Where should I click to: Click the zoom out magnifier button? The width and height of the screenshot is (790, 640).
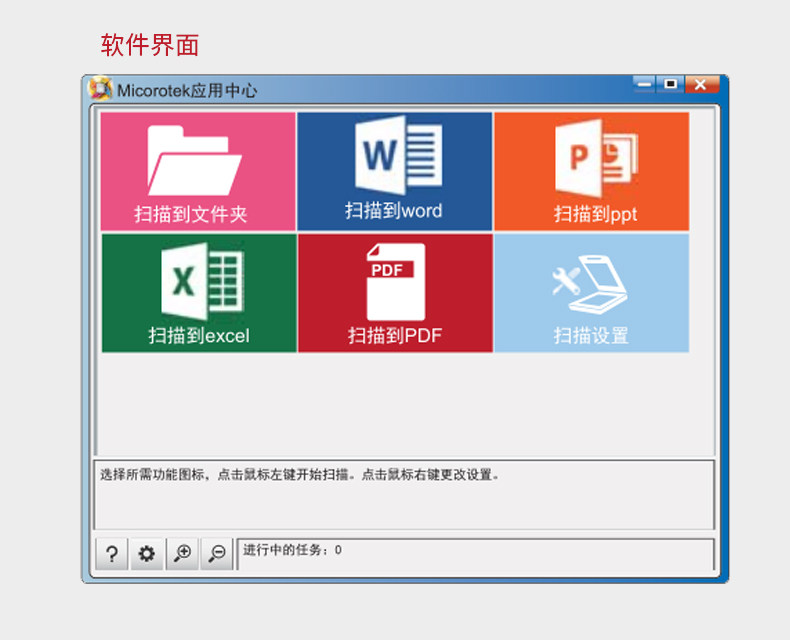click(217, 554)
